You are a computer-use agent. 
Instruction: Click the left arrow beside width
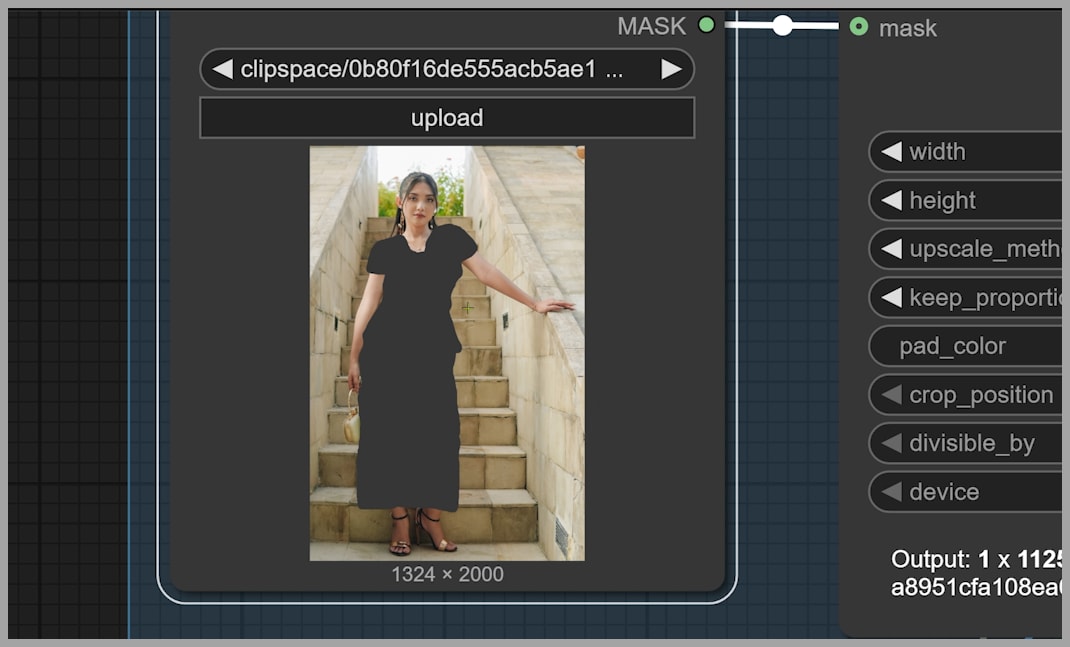point(890,152)
